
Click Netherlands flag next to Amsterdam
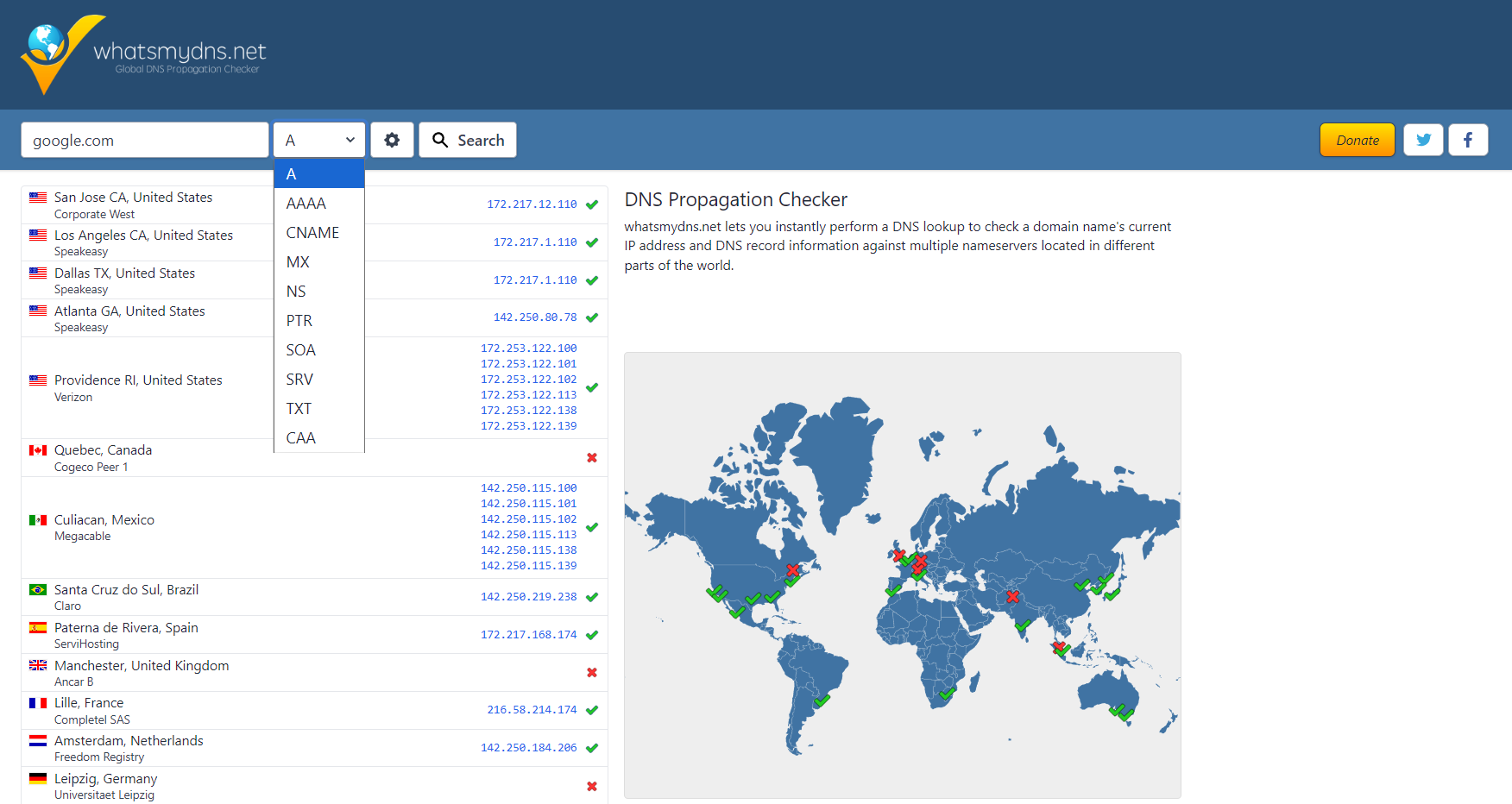tap(38, 741)
